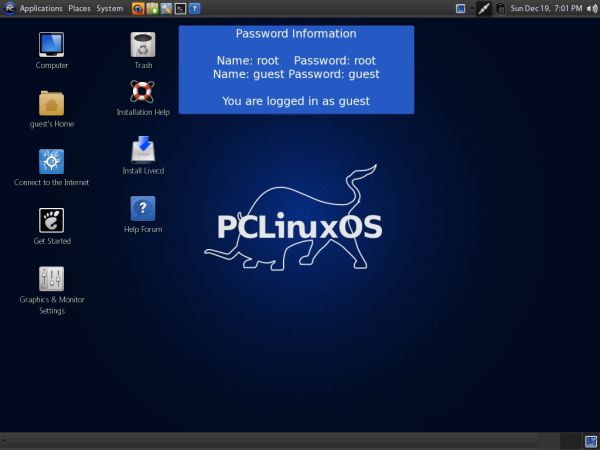Launch the terminal icon in top panel
Viewport: 600px width, 450px height.
click(x=180, y=8)
